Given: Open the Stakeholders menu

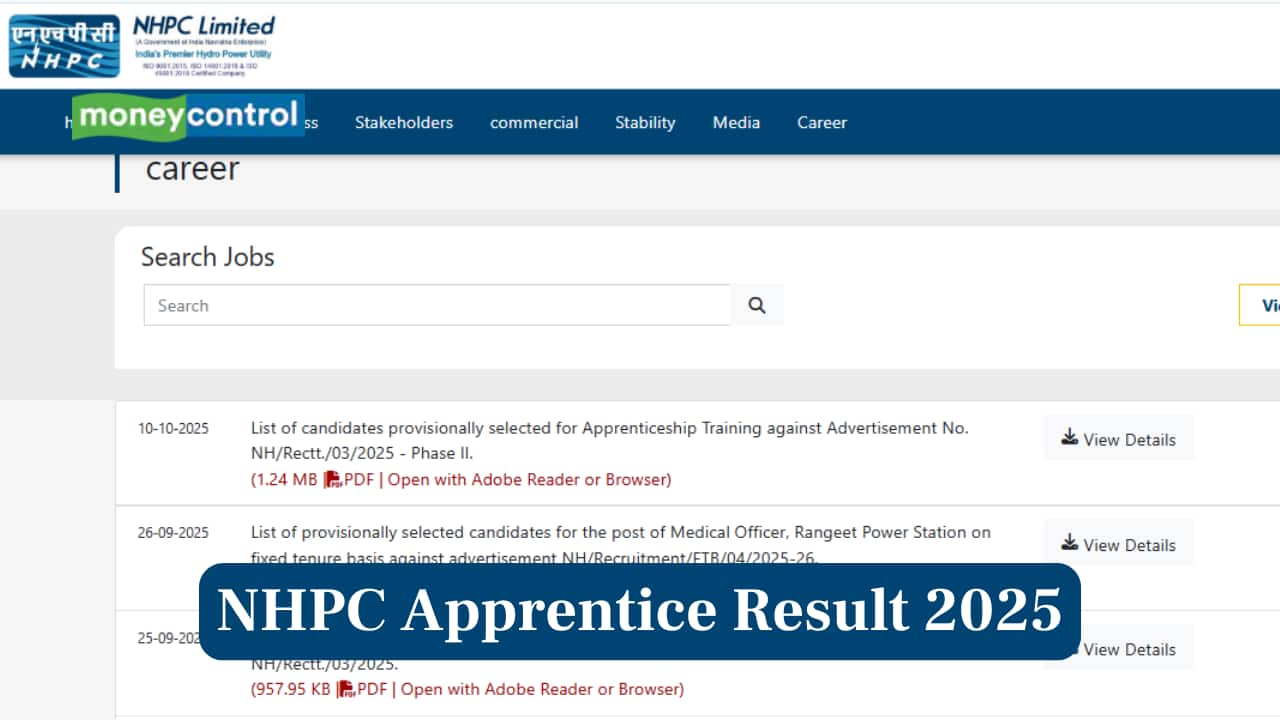Looking at the screenshot, I should pos(403,122).
